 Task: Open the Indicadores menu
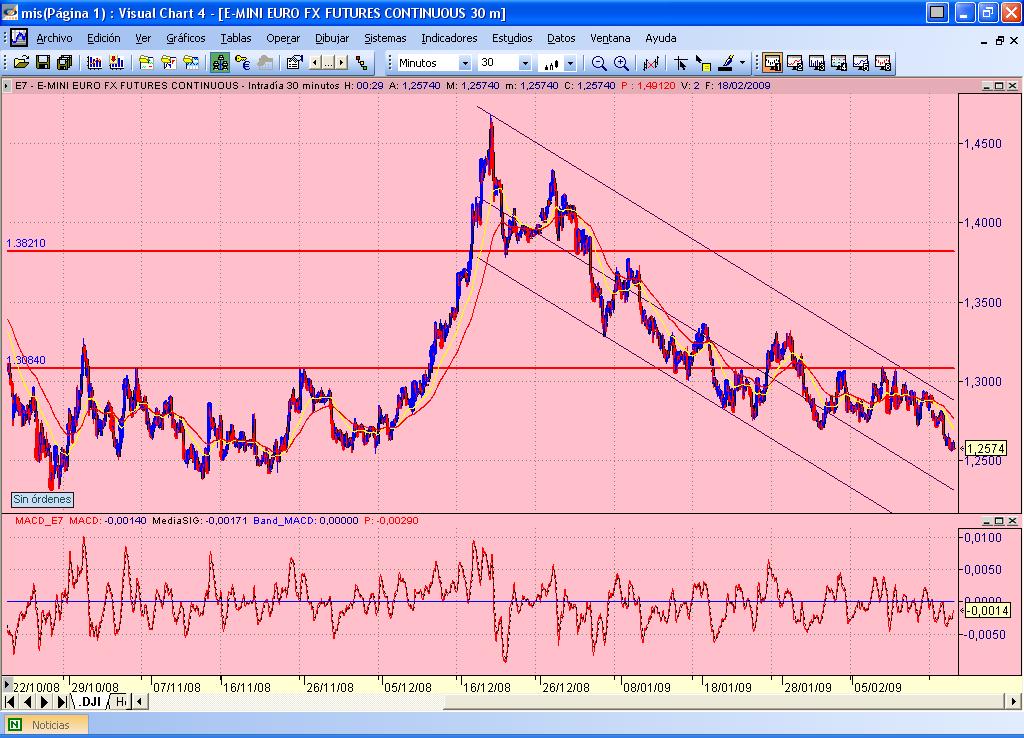pos(449,38)
